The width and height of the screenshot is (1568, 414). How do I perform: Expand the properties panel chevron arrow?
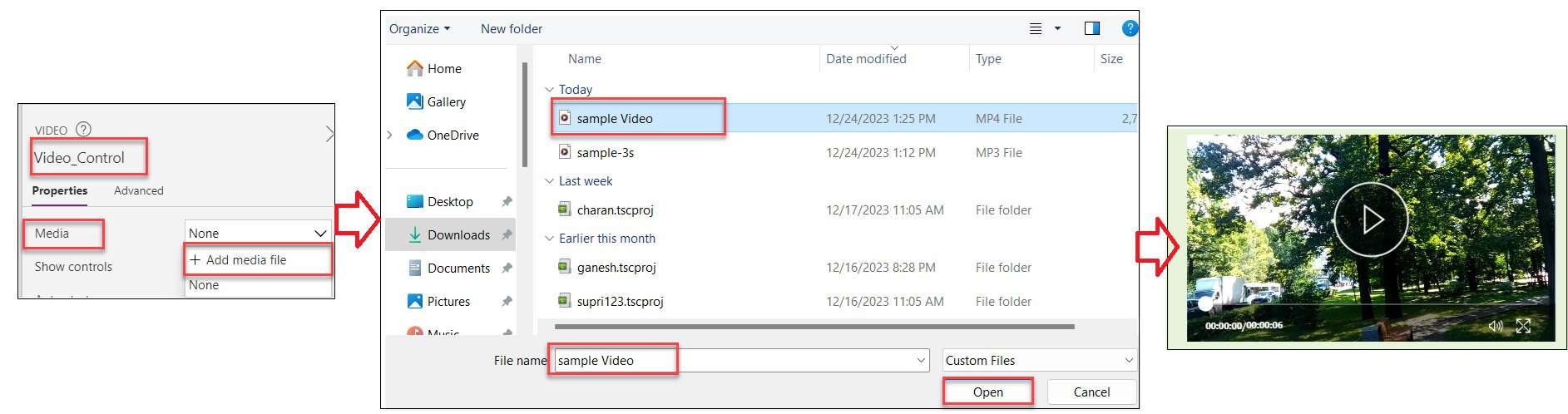tap(329, 133)
